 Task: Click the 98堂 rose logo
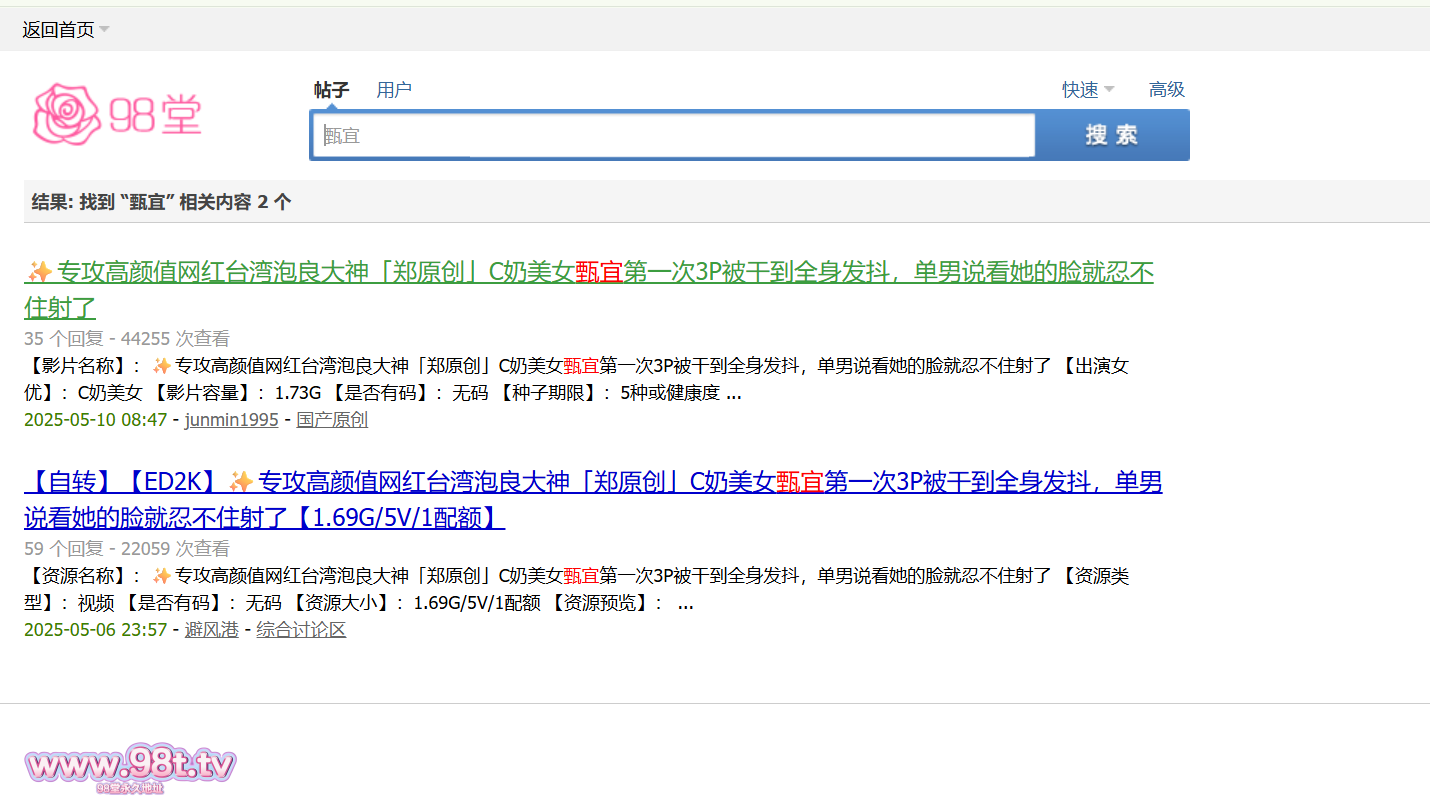[x=117, y=115]
